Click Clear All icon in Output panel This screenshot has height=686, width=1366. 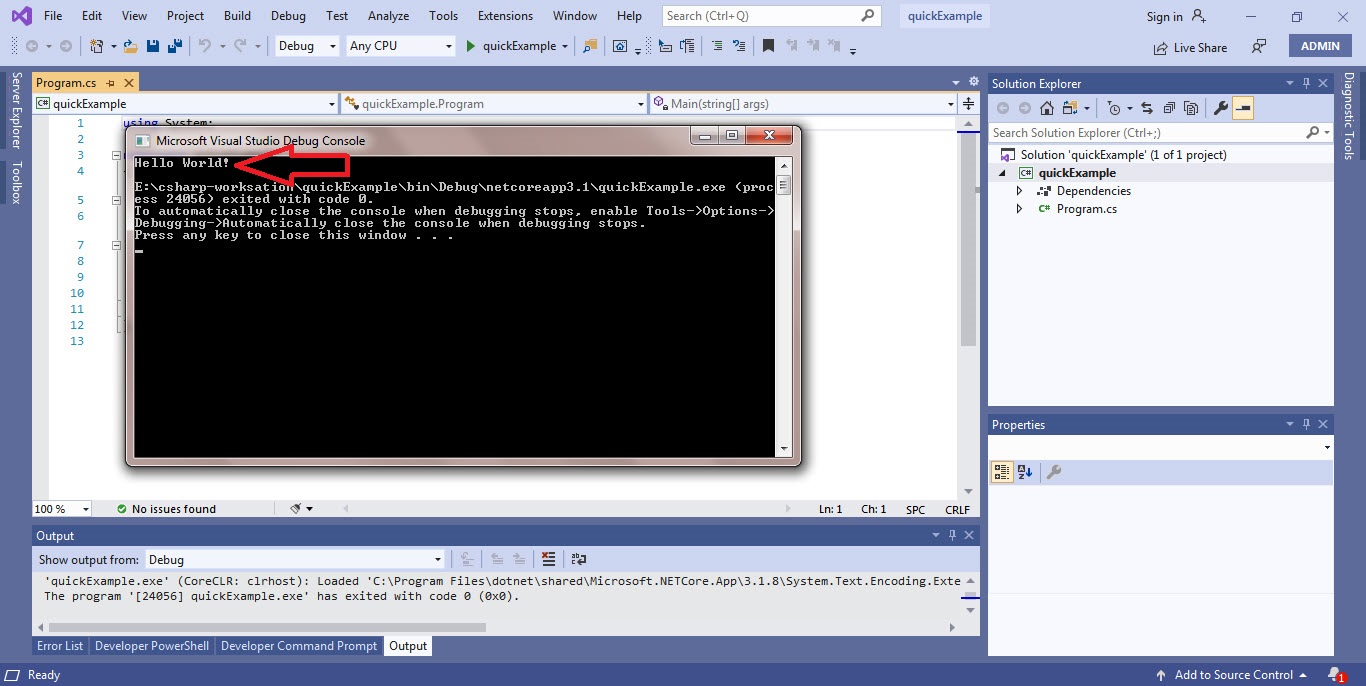pyautogui.click(x=548, y=559)
